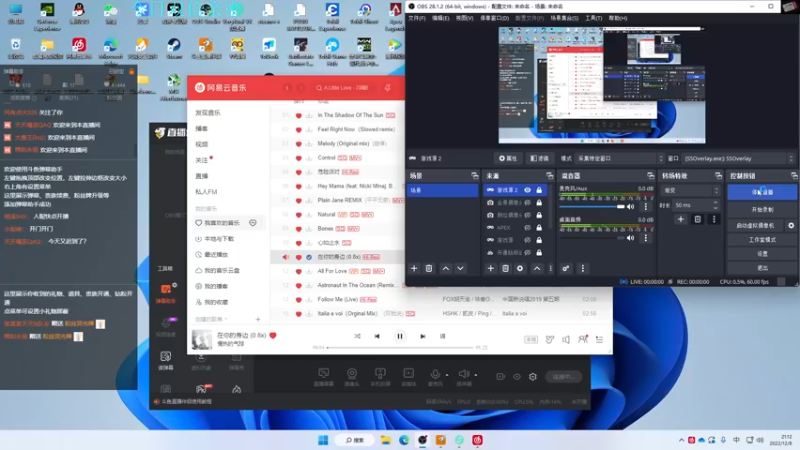This screenshot has width=800, height=450.
Task: Open Help menu in OBS
Action: point(617,18)
